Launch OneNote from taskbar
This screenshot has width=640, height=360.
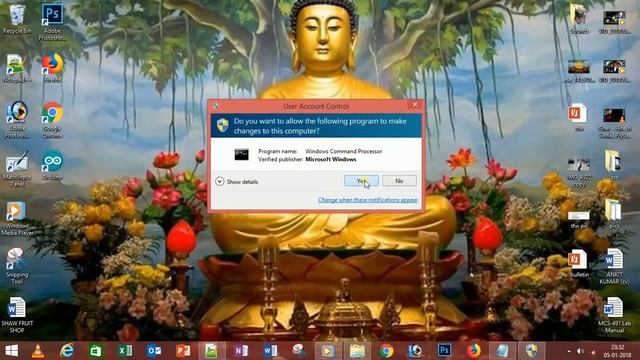click(x=241, y=351)
